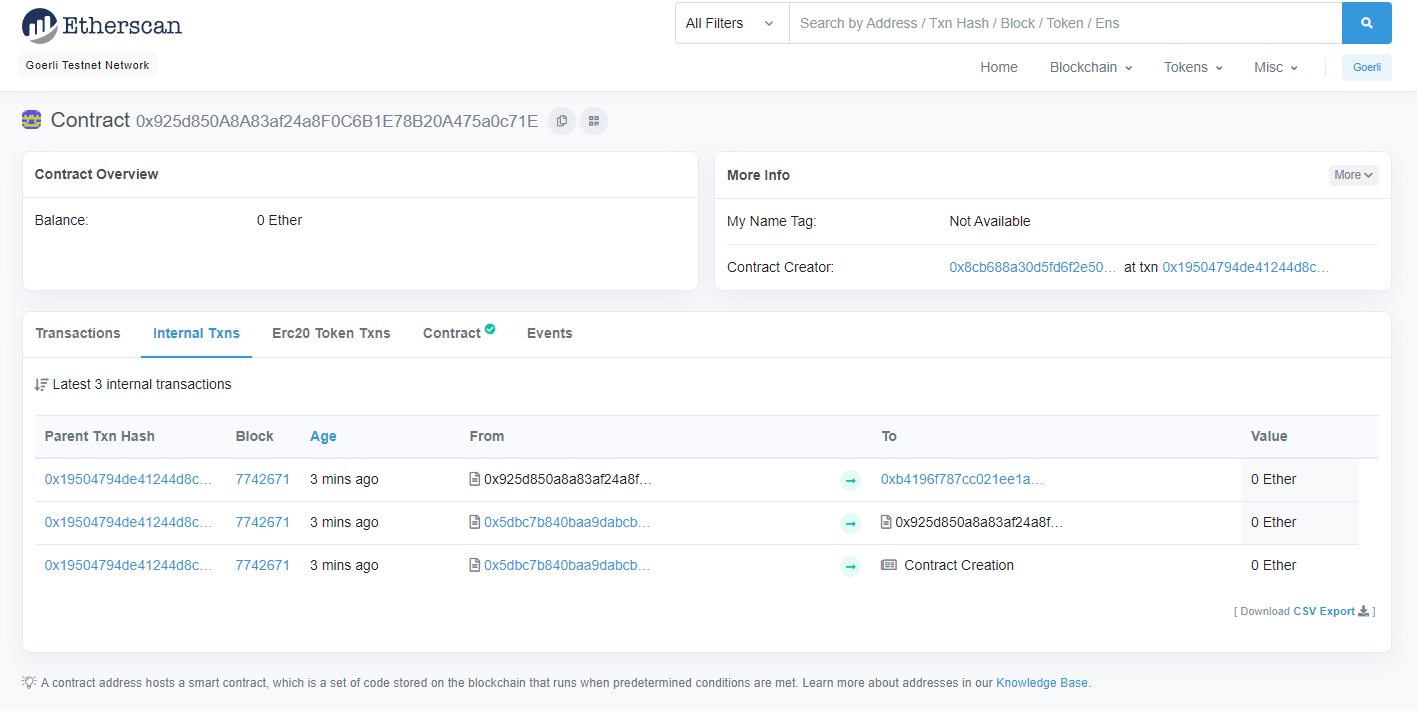Expand the Tokens menu

click(x=1193, y=67)
